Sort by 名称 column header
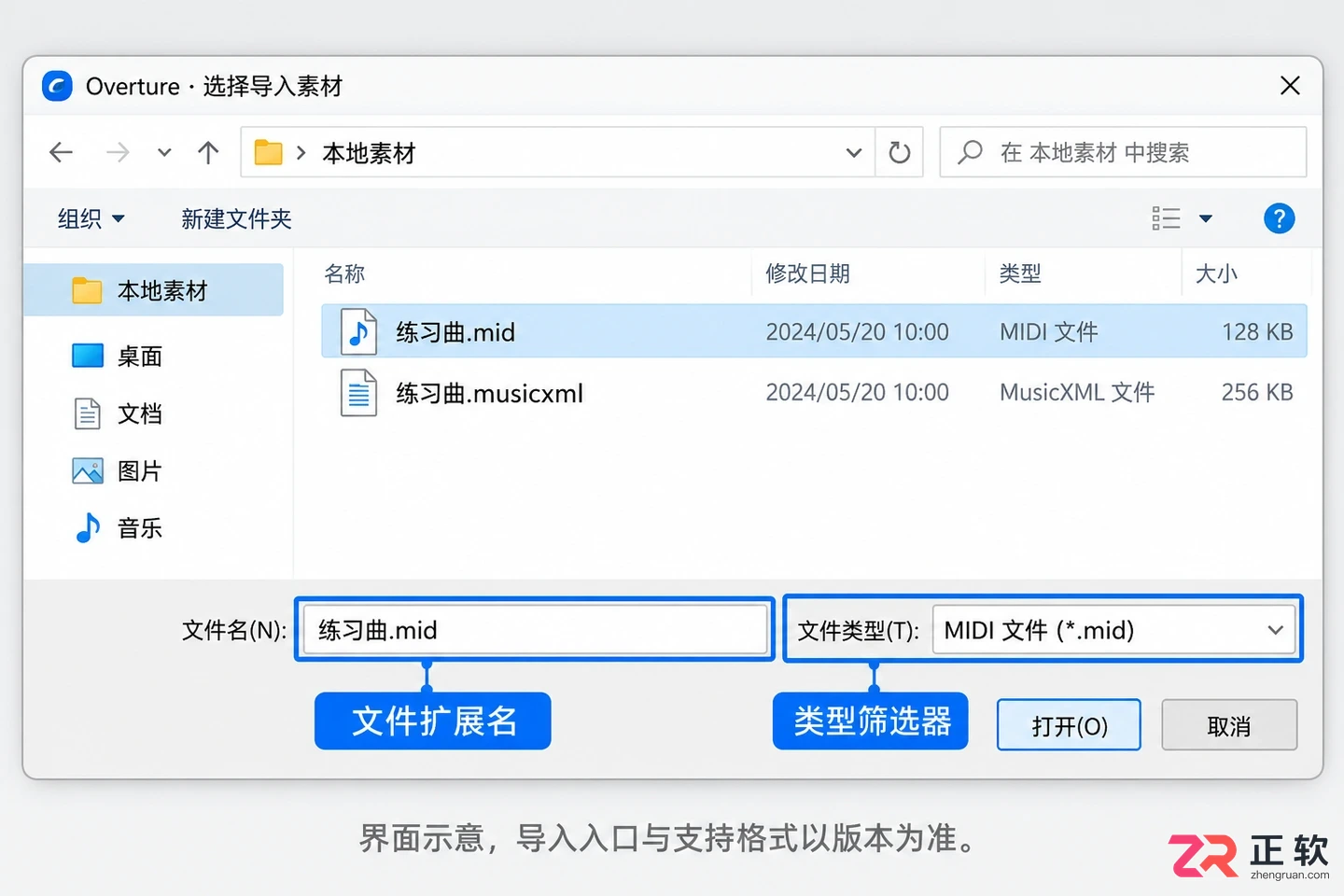Image resolution: width=1344 pixels, height=896 pixels. (x=344, y=273)
